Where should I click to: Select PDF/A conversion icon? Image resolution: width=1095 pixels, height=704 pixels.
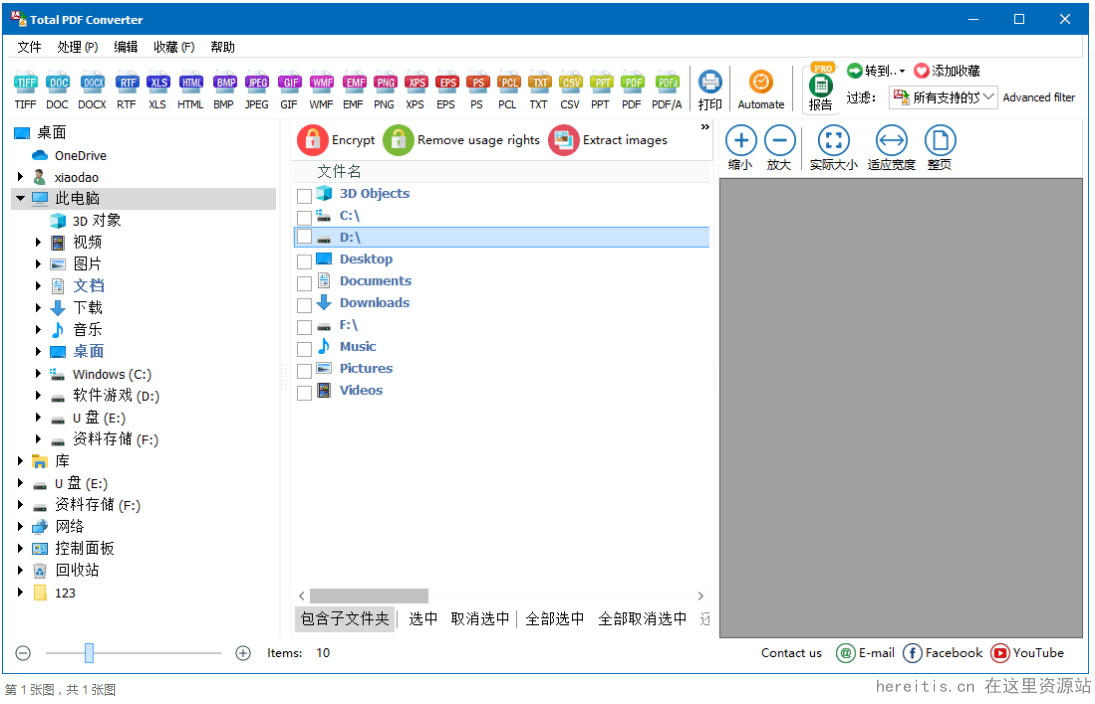[x=667, y=83]
